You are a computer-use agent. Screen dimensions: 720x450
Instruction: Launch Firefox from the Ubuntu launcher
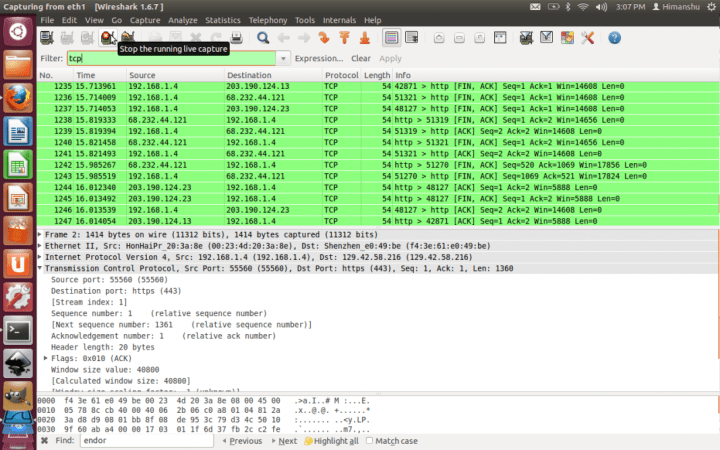point(18,98)
